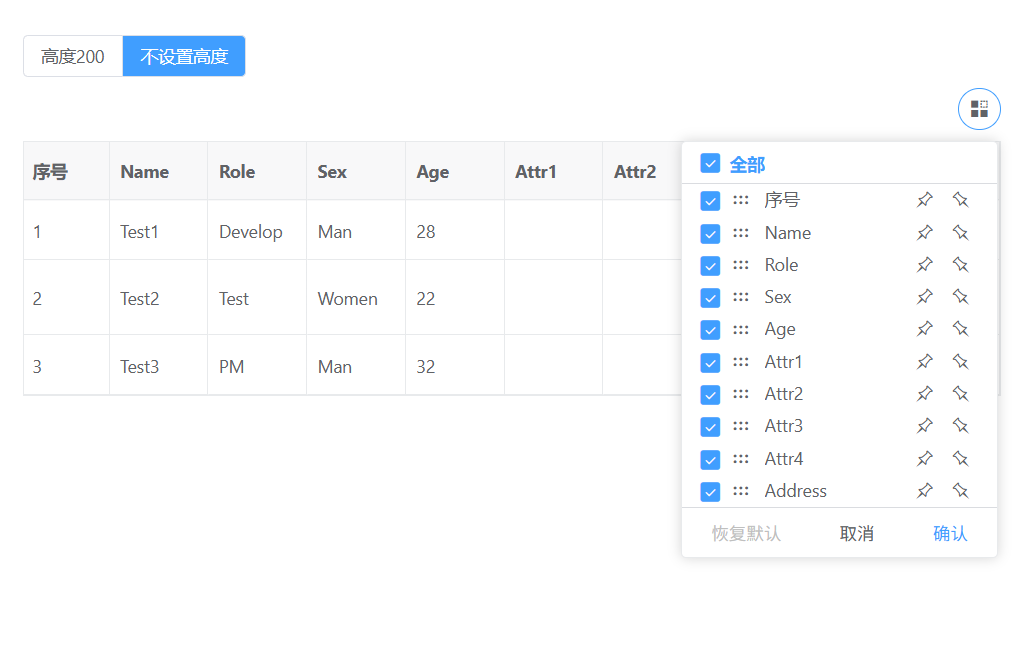Viewport: 1030px width, 650px height.
Task: Select the 不设置高度 option
Action: [184, 57]
